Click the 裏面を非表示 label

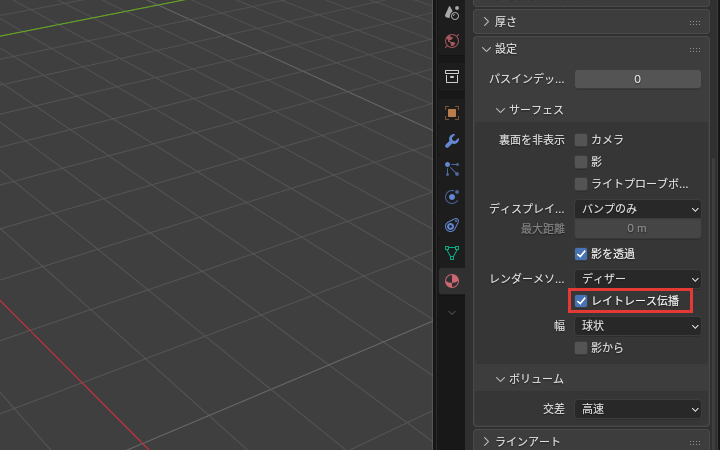click(532, 140)
